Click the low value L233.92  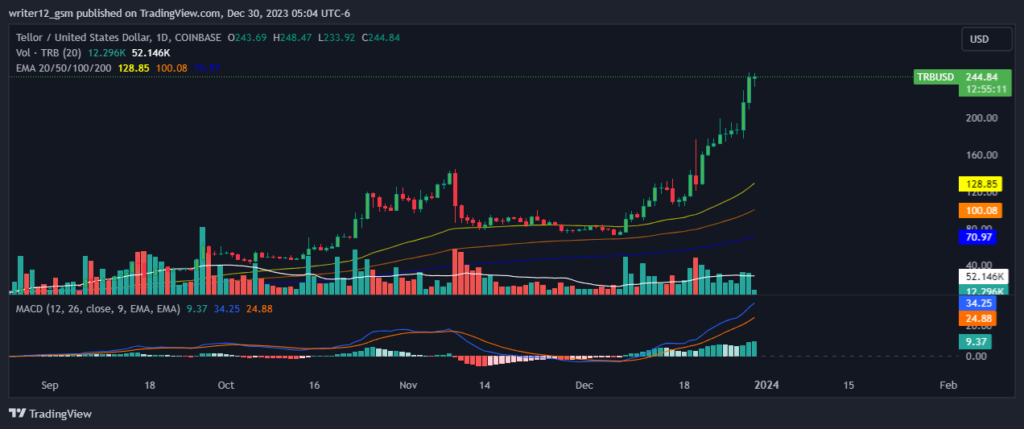[x=336, y=39]
